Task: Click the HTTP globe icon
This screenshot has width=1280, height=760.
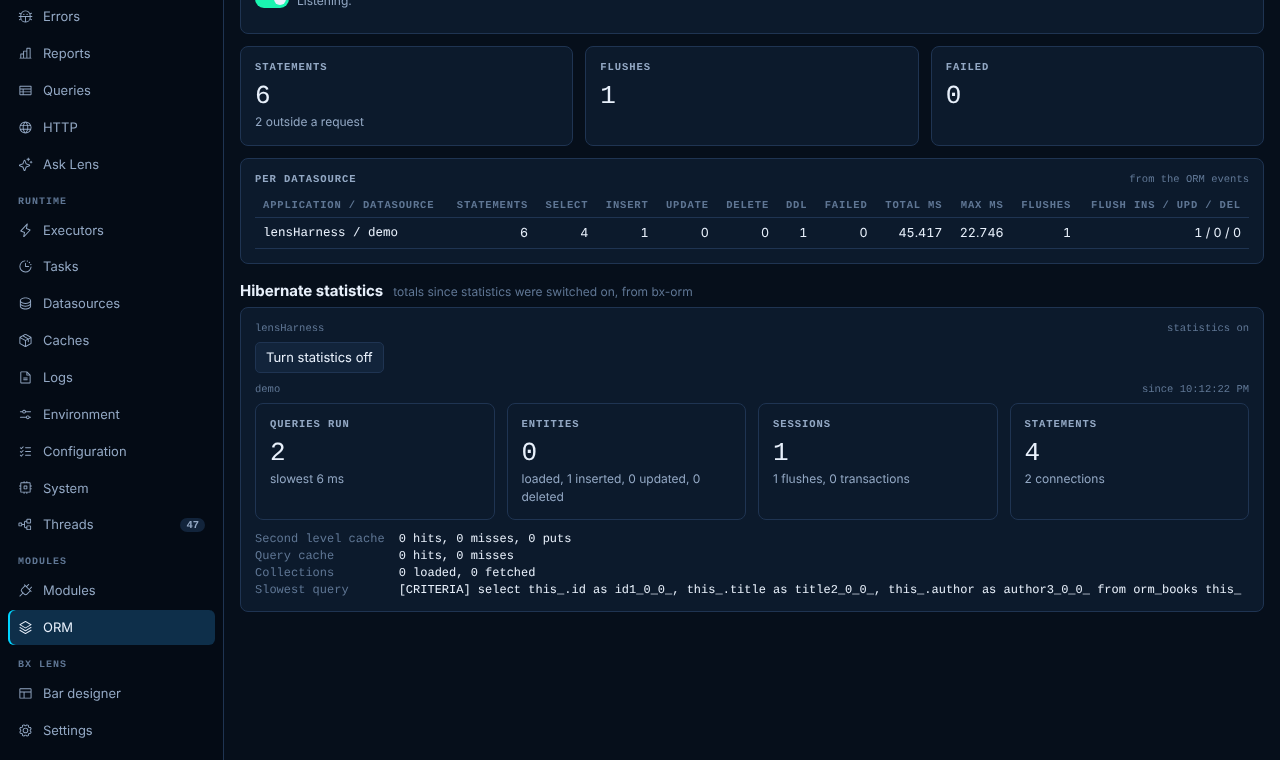Action: pos(25,128)
